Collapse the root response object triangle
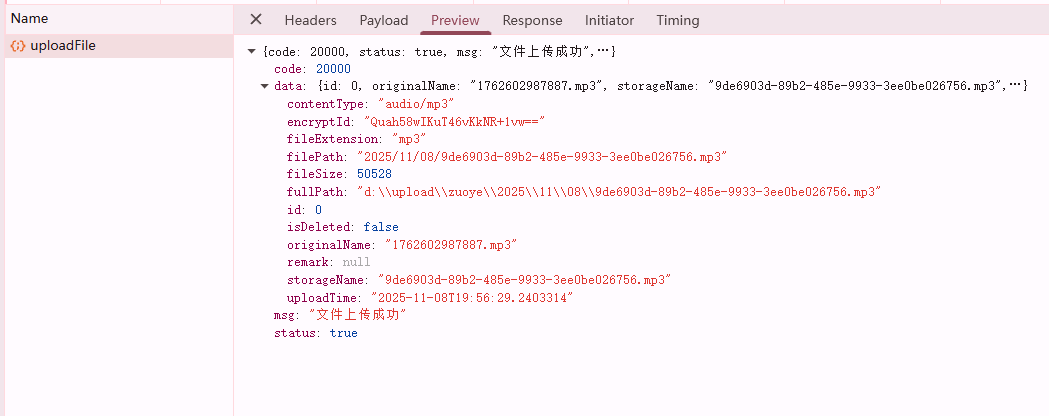This screenshot has height=416, width=1049. 251,51
